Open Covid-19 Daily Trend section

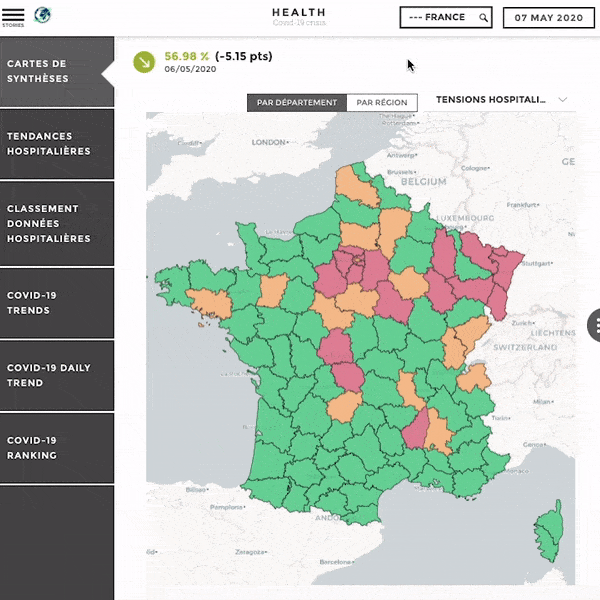point(56,375)
